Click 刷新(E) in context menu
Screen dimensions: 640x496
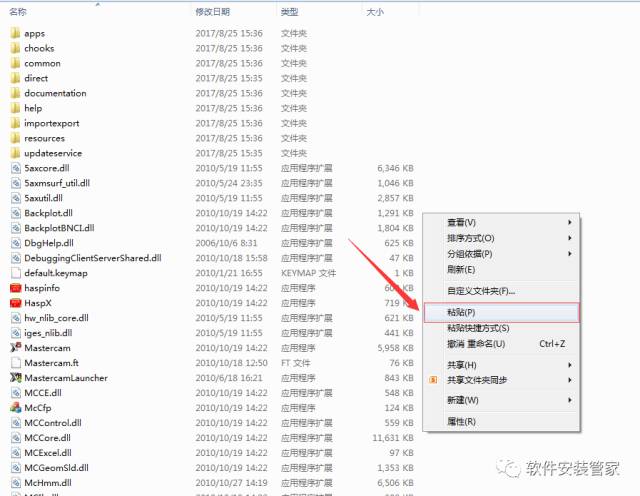(461, 270)
